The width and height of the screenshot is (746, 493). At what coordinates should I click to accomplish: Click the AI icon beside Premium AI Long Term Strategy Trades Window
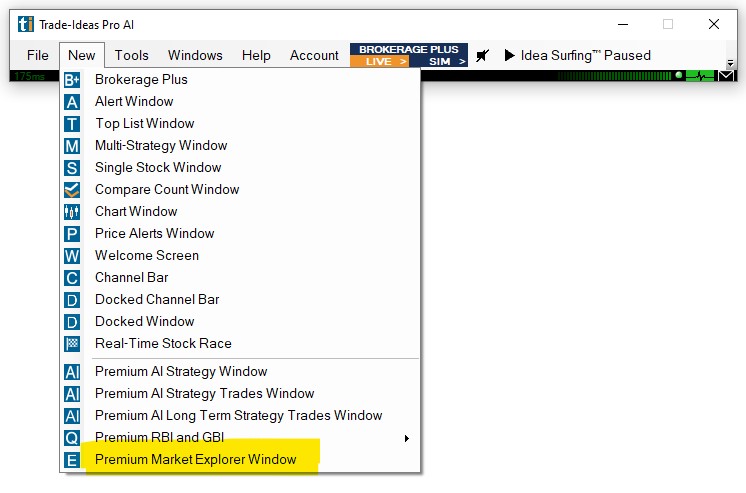click(x=72, y=415)
